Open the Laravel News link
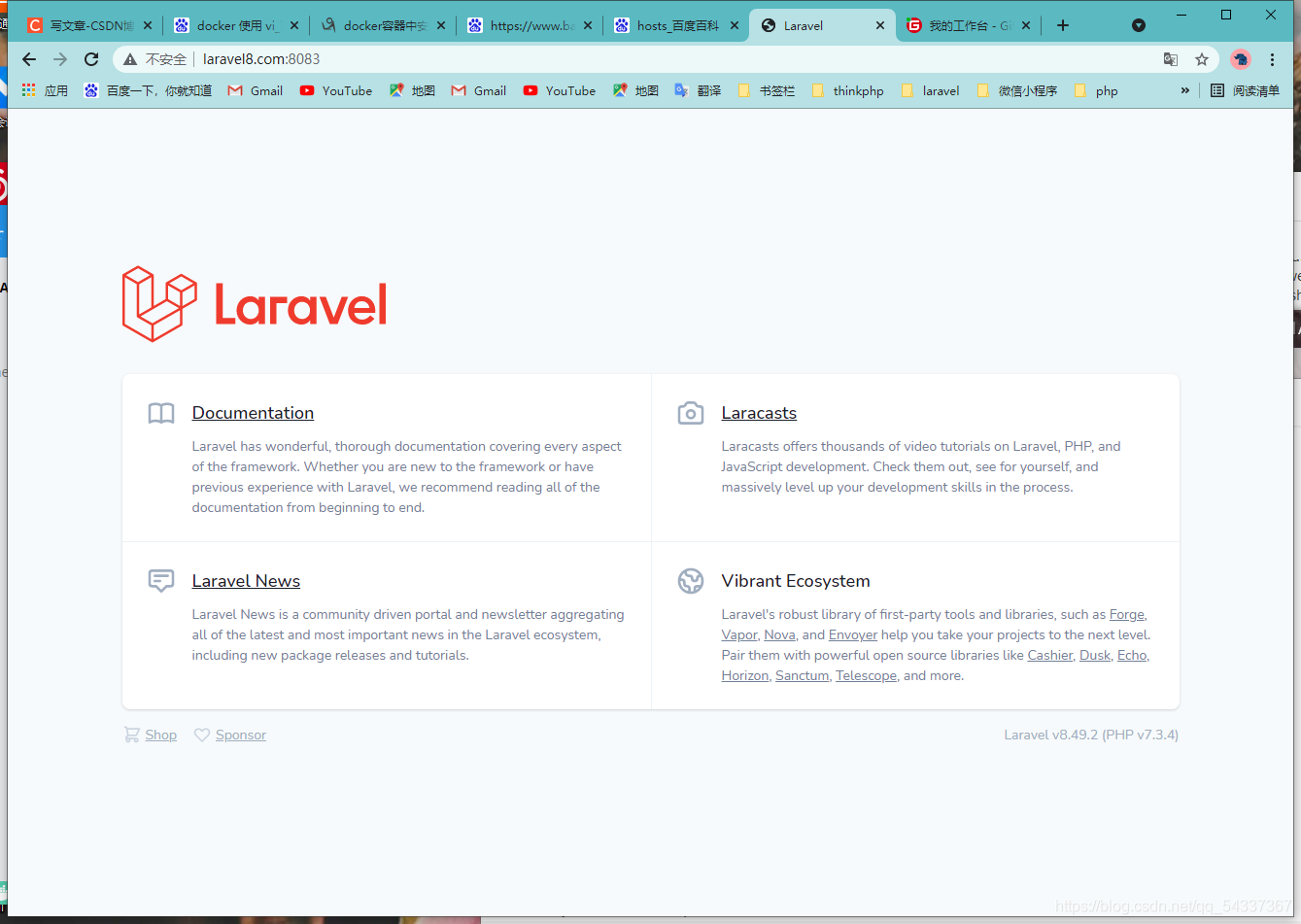Viewport: 1301px width, 924px height. coord(246,581)
